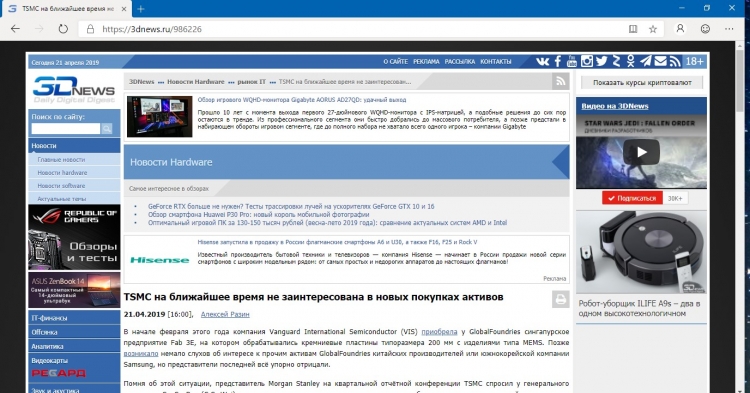Click рынок IT breadcrumb link
Screen dimensions: 750x393
pyautogui.click(x=252, y=82)
